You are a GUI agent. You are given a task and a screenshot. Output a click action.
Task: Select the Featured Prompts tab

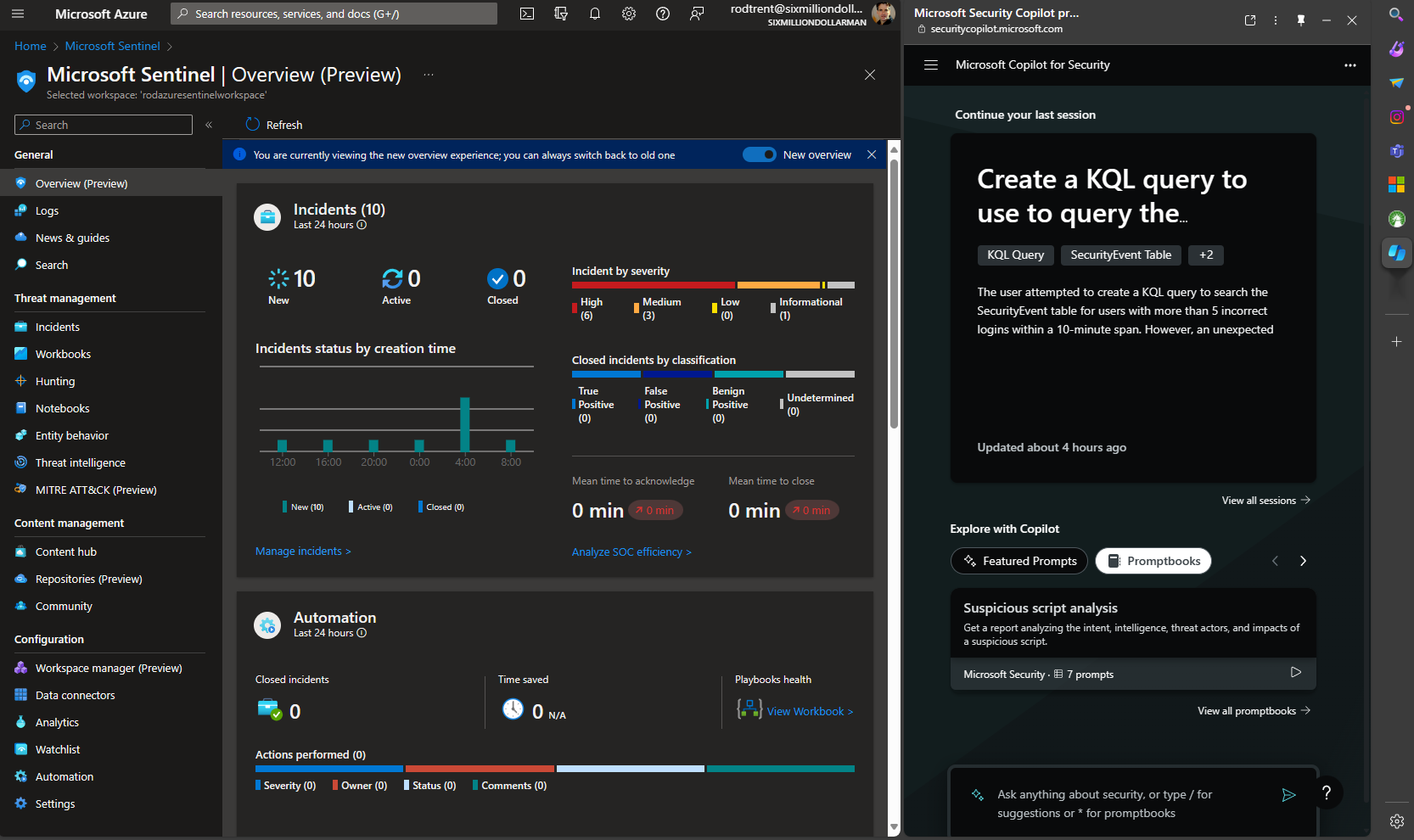coord(1019,561)
